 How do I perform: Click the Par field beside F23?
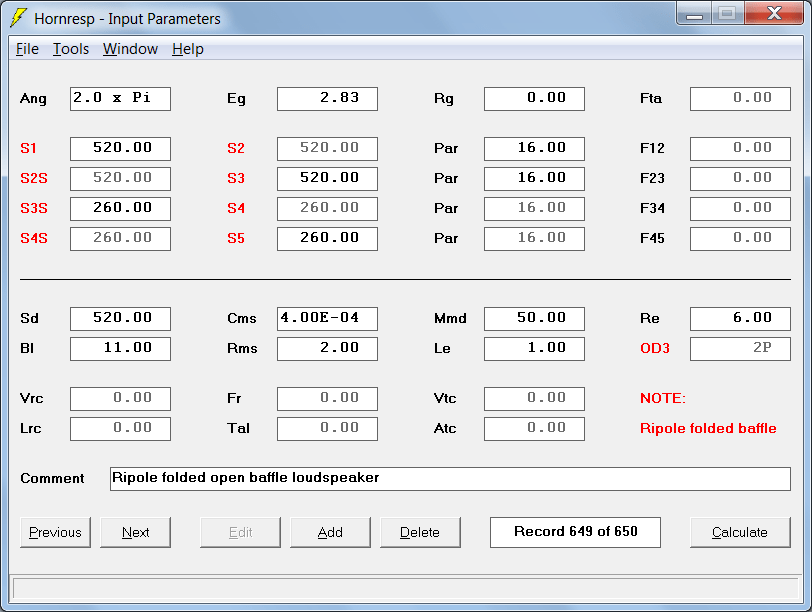click(534, 179)
